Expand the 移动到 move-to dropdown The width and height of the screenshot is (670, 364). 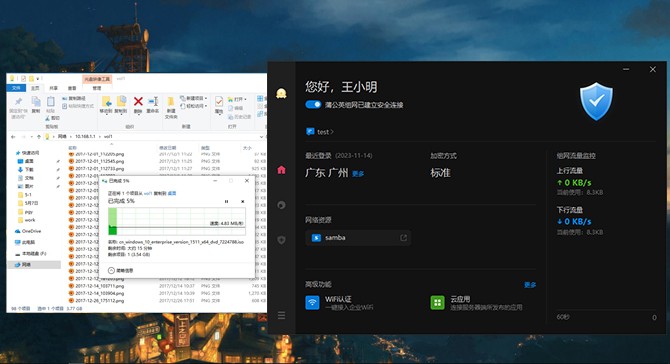coord(107,114)
